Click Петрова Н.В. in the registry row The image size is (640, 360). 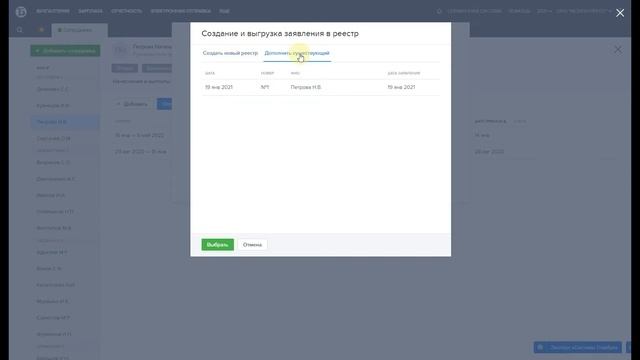pos(306,87)
